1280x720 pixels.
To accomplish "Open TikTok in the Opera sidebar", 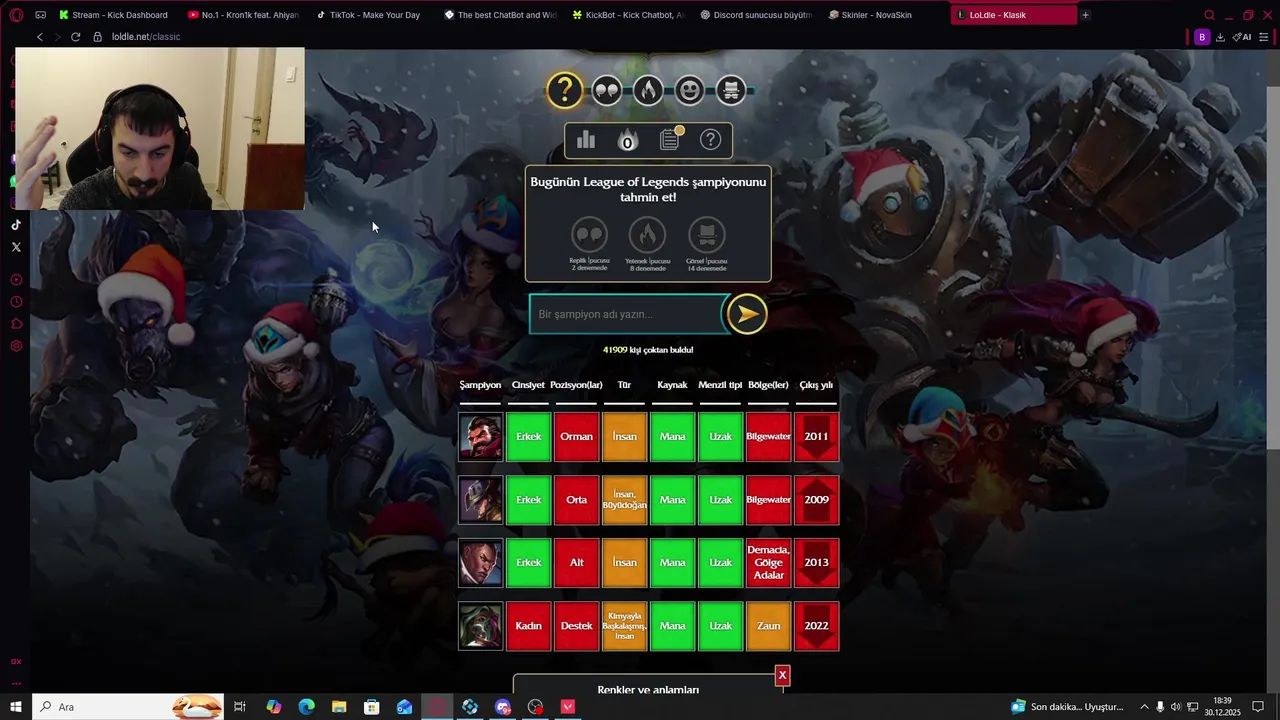I will click(16, 225).
